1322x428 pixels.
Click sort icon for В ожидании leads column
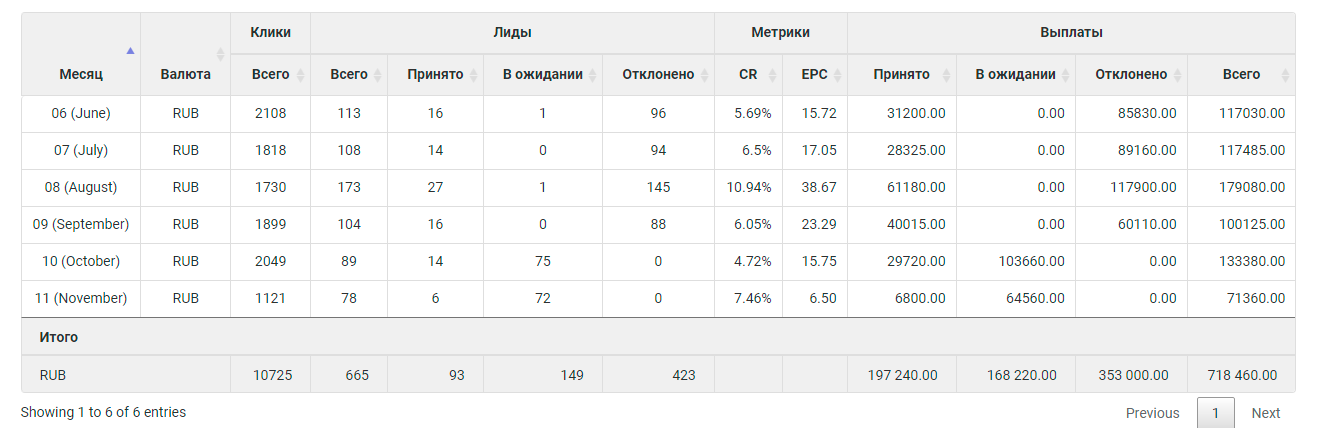[x=592, y=75]
